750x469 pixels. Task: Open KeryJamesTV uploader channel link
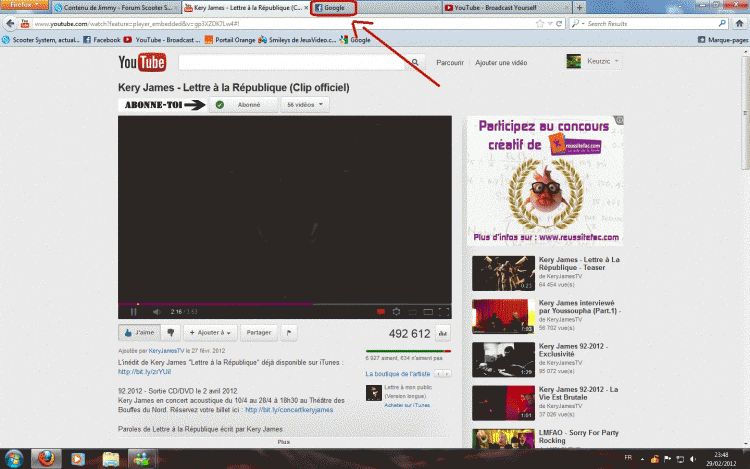tap(166, 351)
